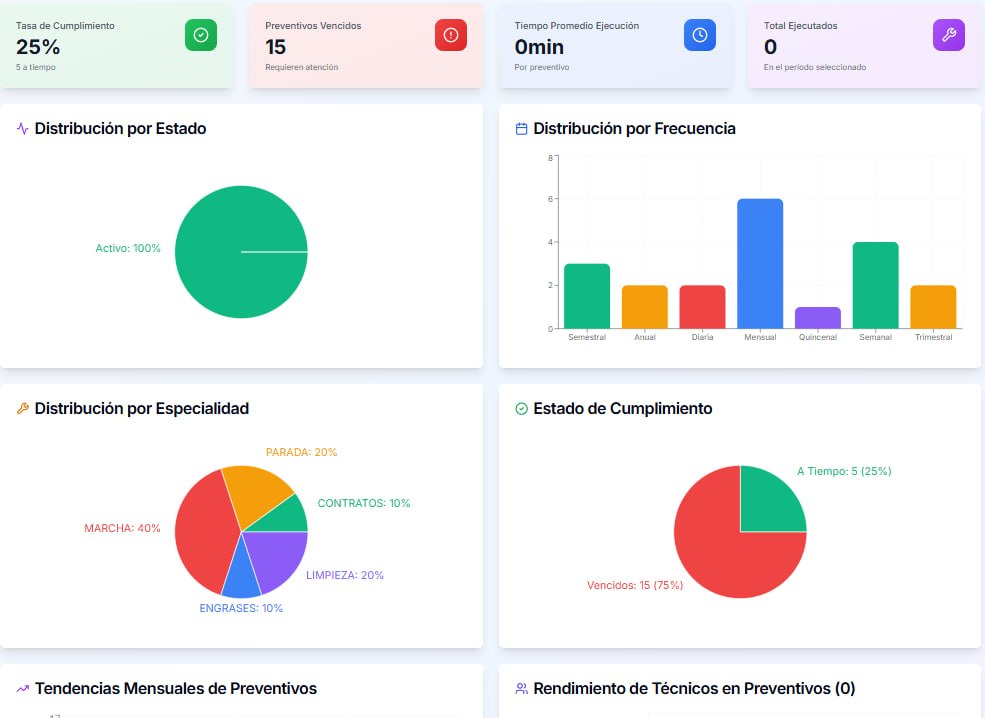The image size is (985, 718).
Task: Click the Distribución por Especialidad heading
Action: pyautogui.click(x=142, y=409)
